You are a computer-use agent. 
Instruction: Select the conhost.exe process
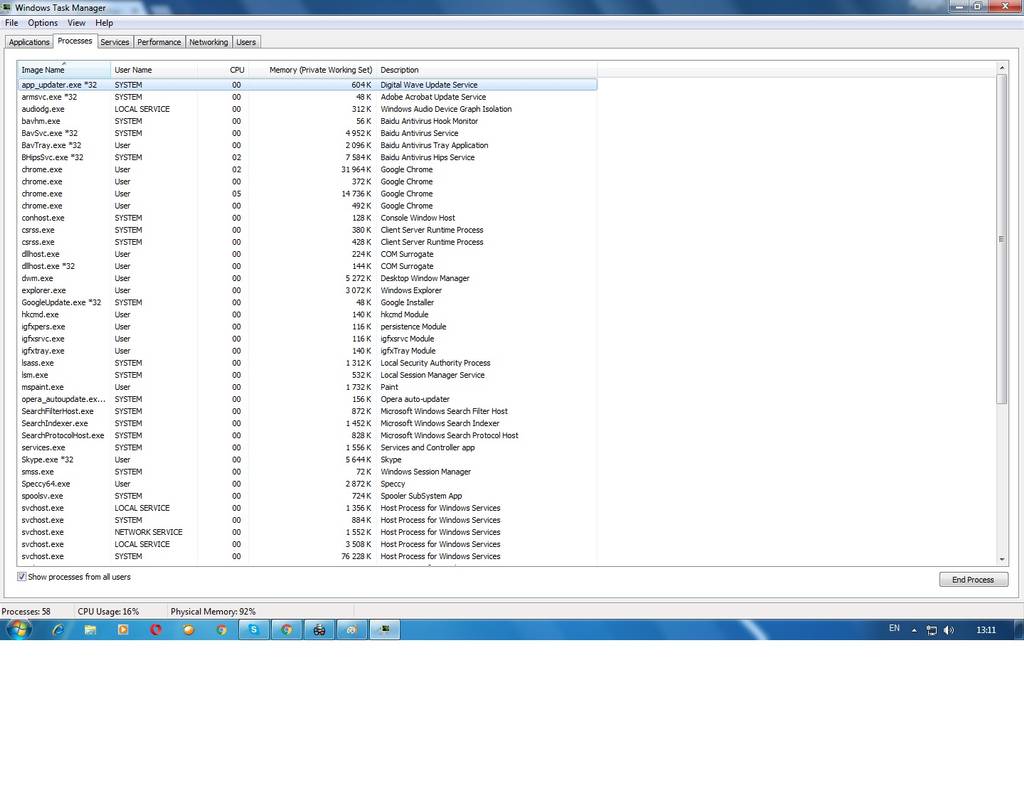coord(307,217)
